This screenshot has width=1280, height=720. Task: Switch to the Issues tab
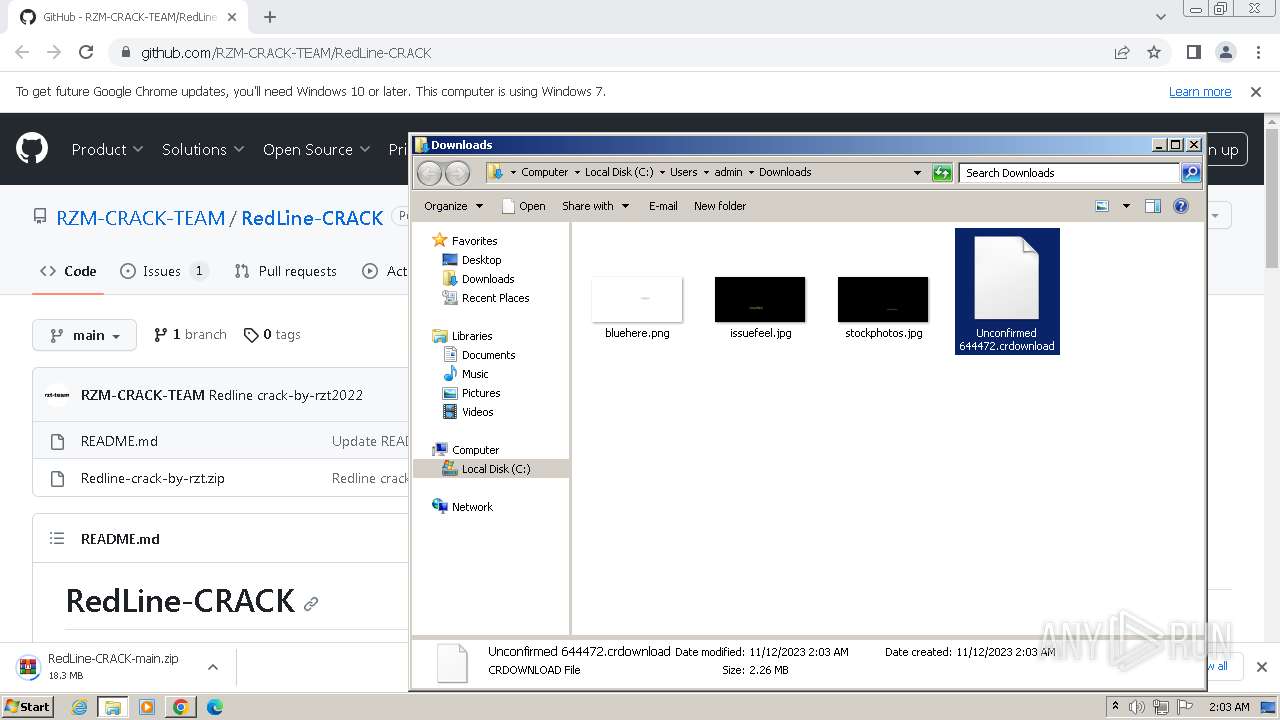(164, 271)
